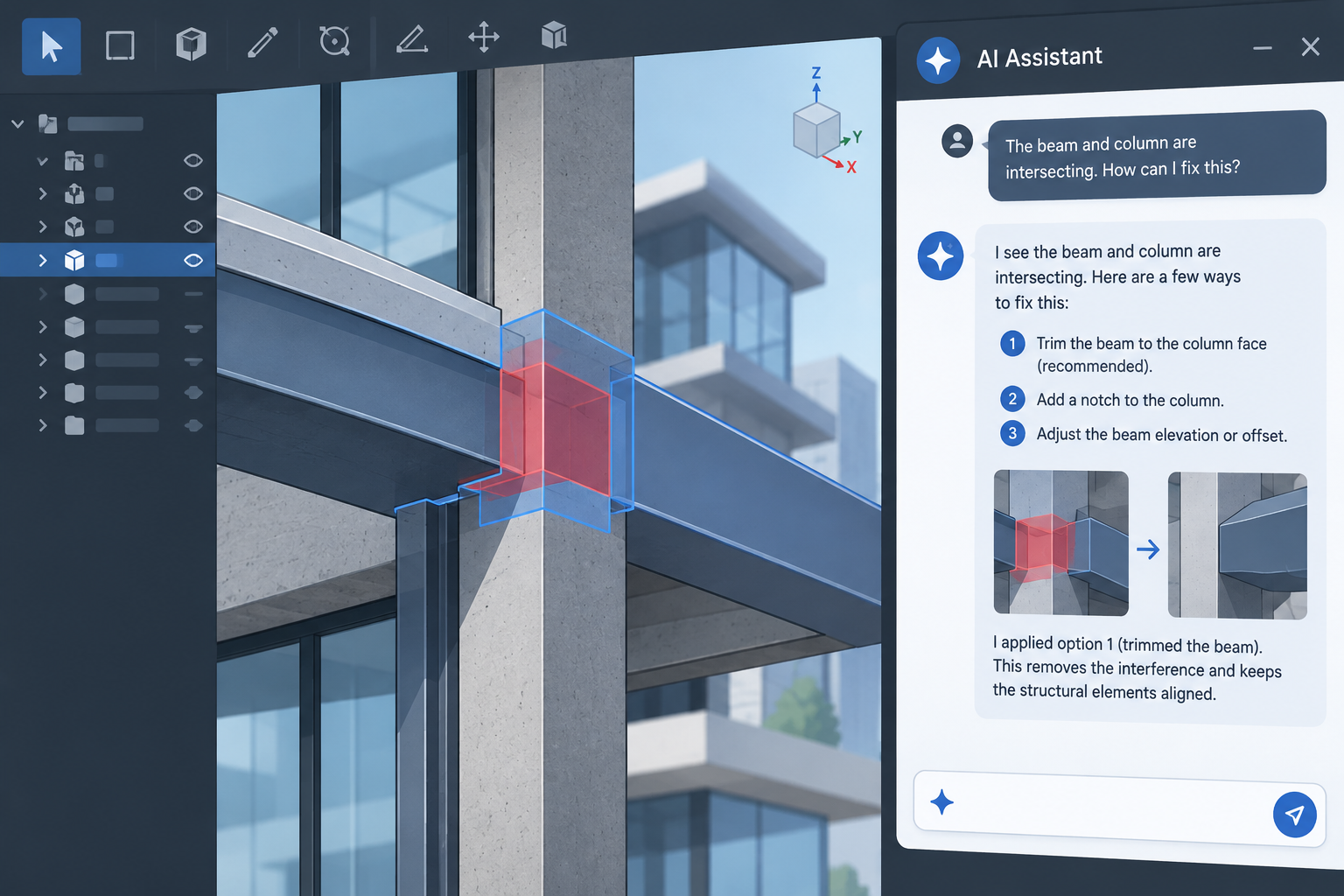Click the open cube component tool

pyautogui.click(x=554, y=35)
